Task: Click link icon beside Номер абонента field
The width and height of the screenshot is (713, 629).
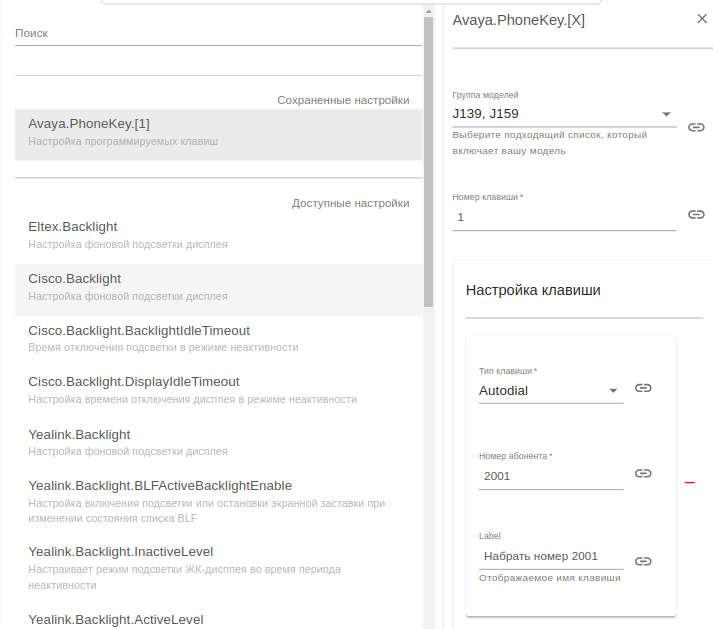Action: point(643,474)
